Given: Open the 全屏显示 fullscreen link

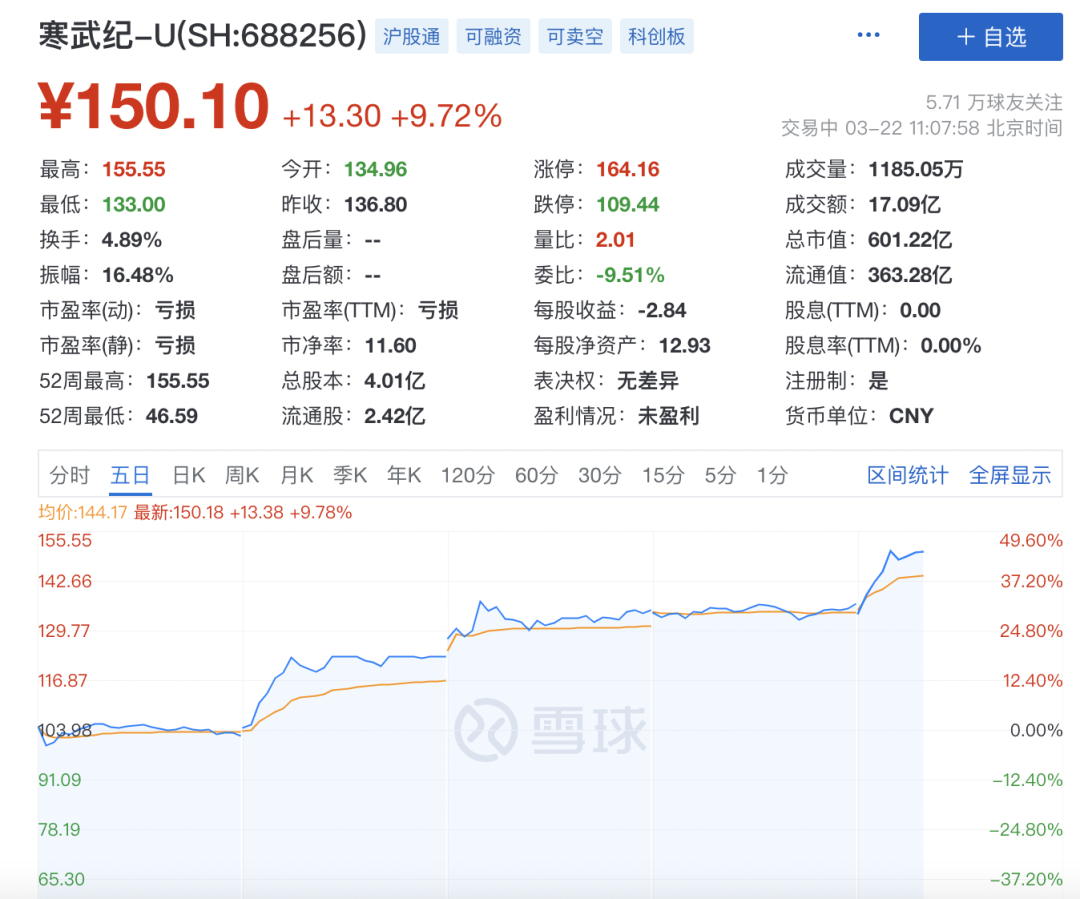Looking at the screenshot, I should [1010, 475].
